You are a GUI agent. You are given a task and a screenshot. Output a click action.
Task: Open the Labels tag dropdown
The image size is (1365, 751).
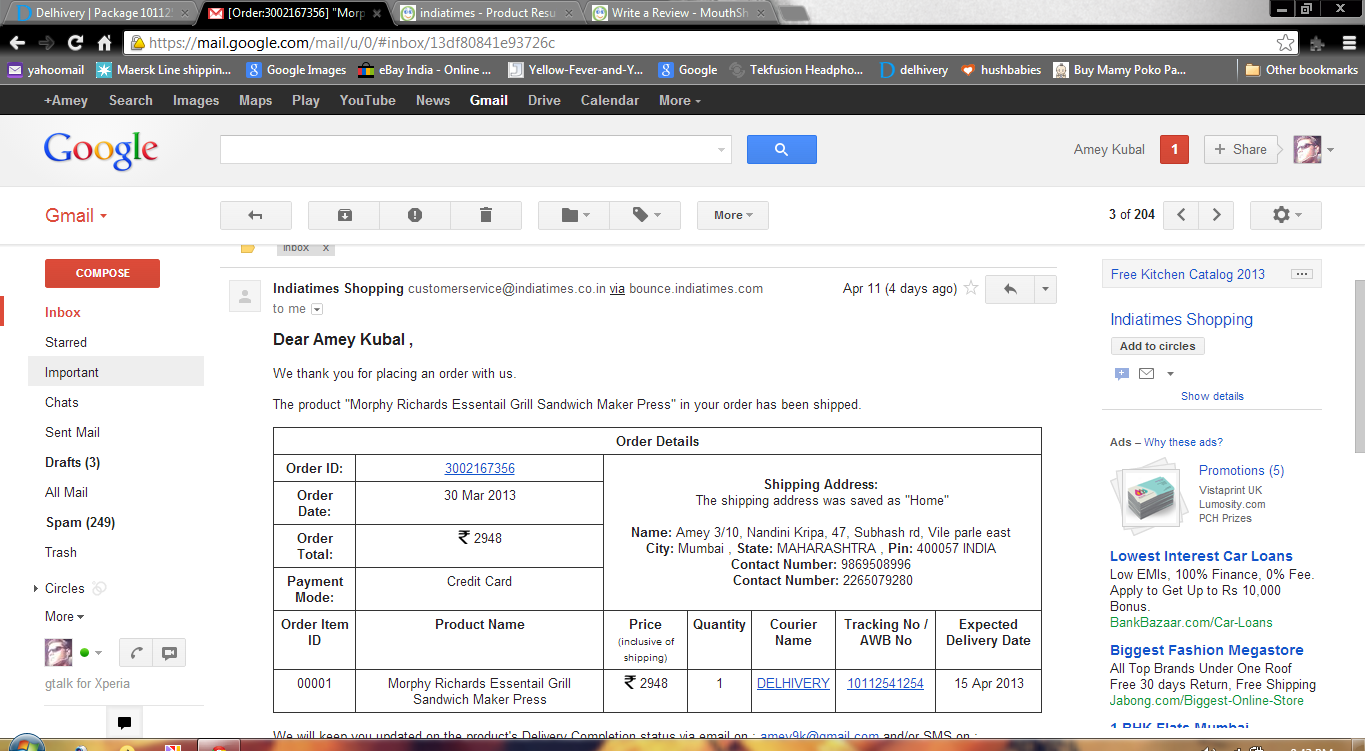(x=645, y=215)
